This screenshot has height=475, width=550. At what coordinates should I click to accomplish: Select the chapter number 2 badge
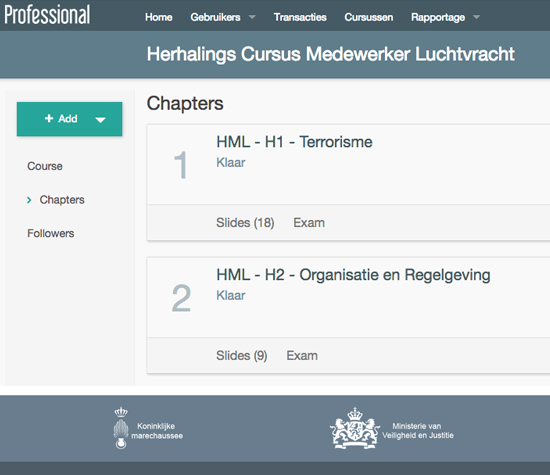(181, 298)
